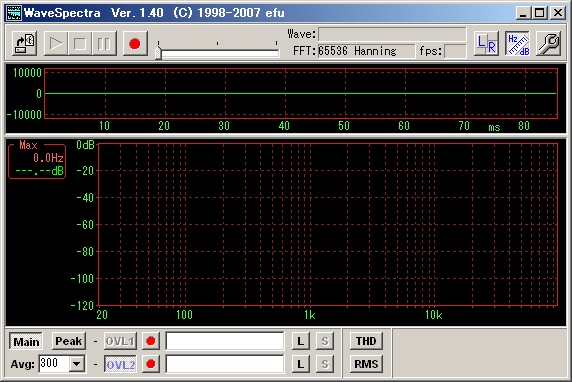Click the Avg value field showing 300
Image resolution: width=572 pixels, height=382 pixels.
click(x=54, y=364)
